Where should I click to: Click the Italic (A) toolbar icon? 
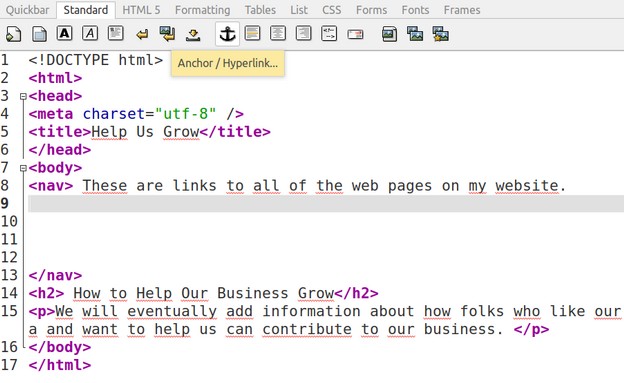(90, 33)
